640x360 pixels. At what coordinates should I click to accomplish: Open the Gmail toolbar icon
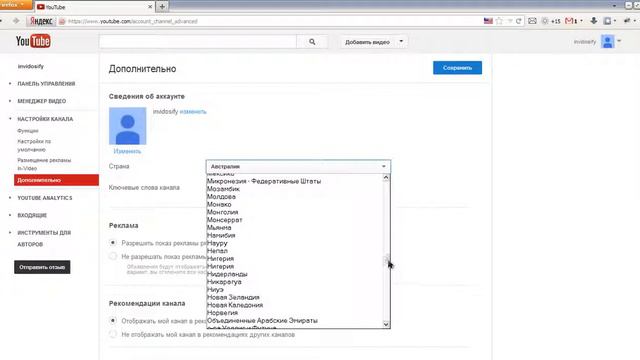[569, 21]
